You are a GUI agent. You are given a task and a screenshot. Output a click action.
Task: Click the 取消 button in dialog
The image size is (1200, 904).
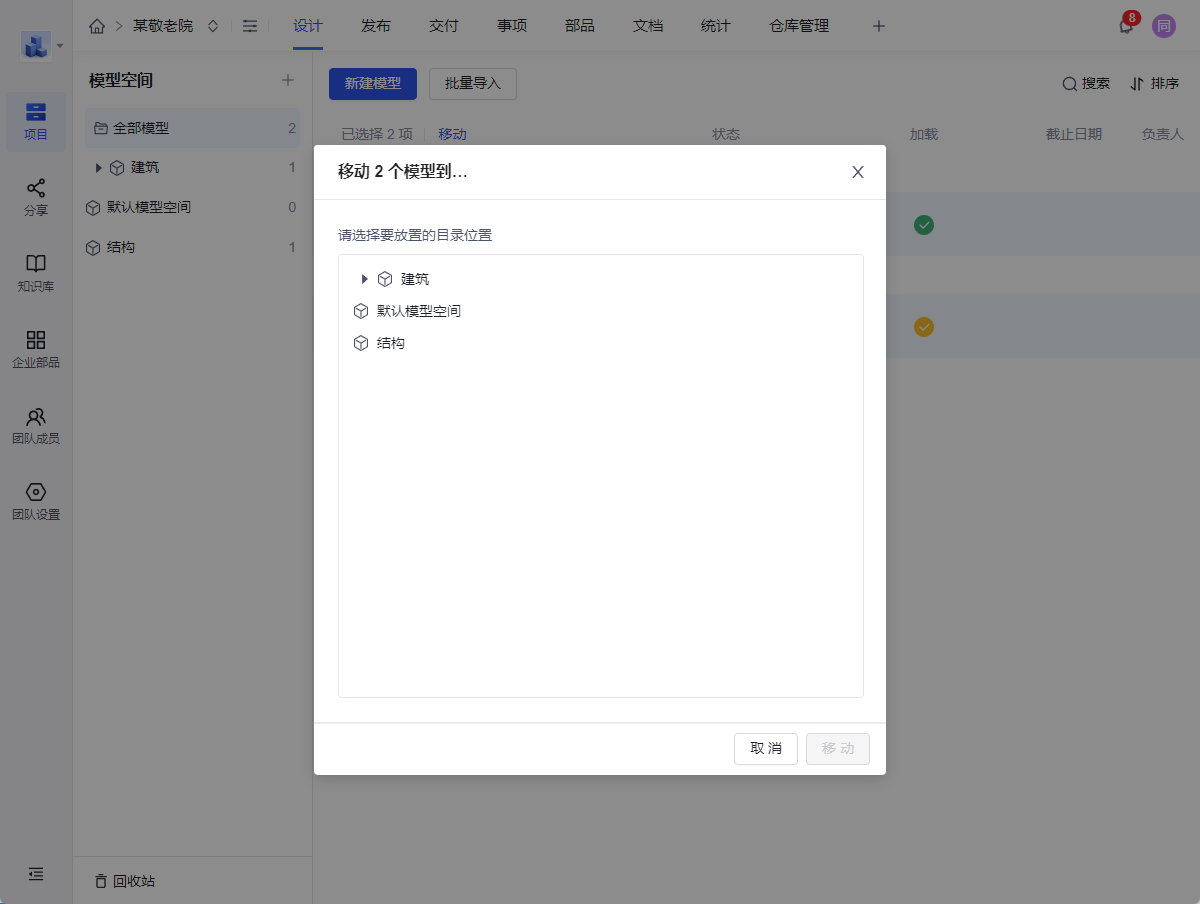tap(765, 749)
